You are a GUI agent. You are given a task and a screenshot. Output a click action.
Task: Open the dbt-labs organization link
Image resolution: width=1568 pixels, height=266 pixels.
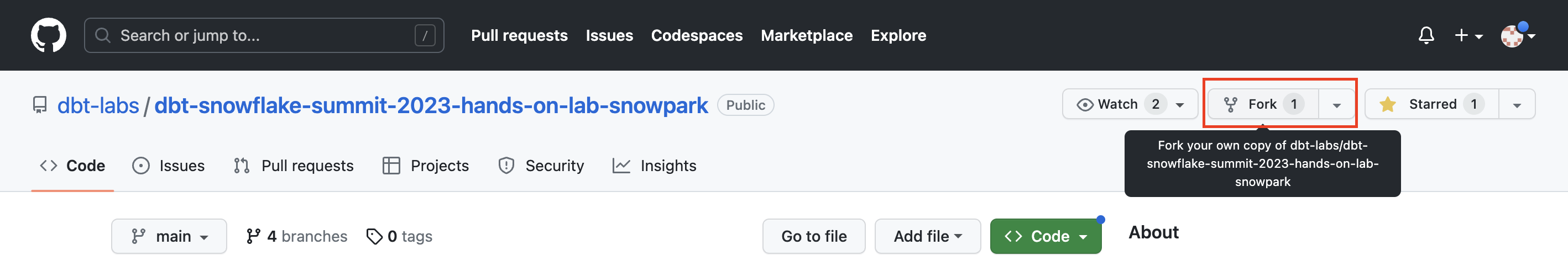click(98, 105)
